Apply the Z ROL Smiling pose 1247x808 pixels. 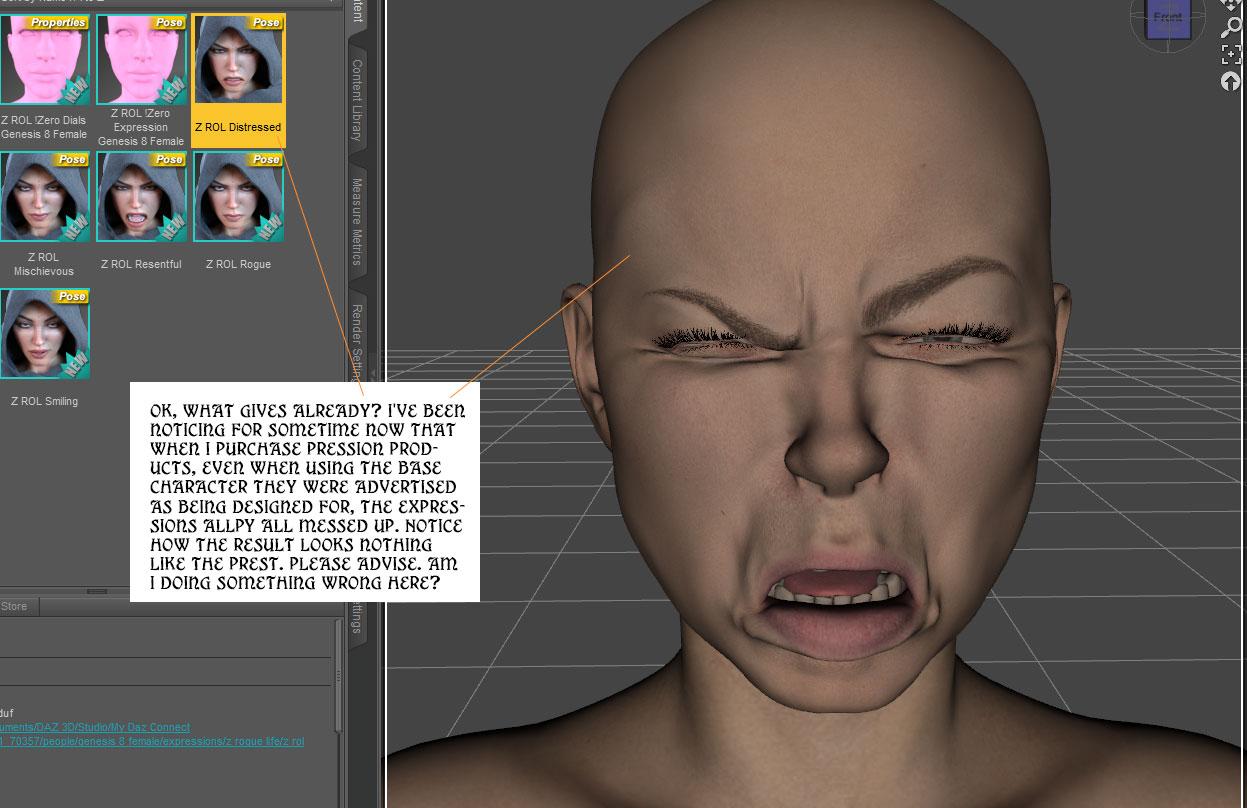click(x=44, y=349)
